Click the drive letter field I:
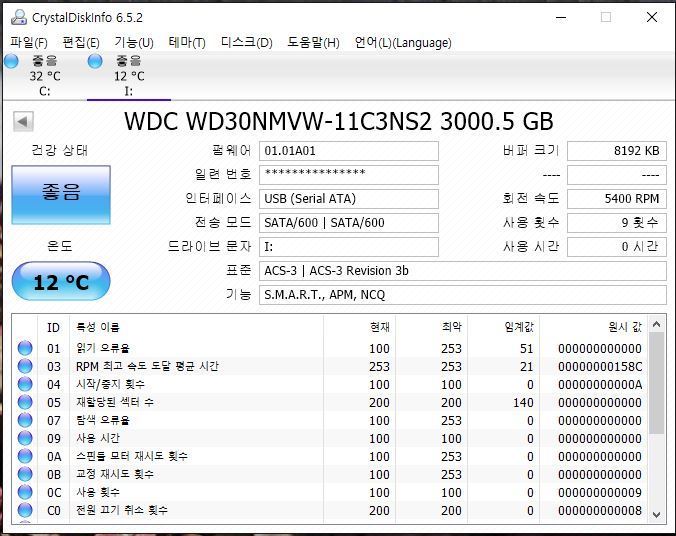 (x=348, y=247)
